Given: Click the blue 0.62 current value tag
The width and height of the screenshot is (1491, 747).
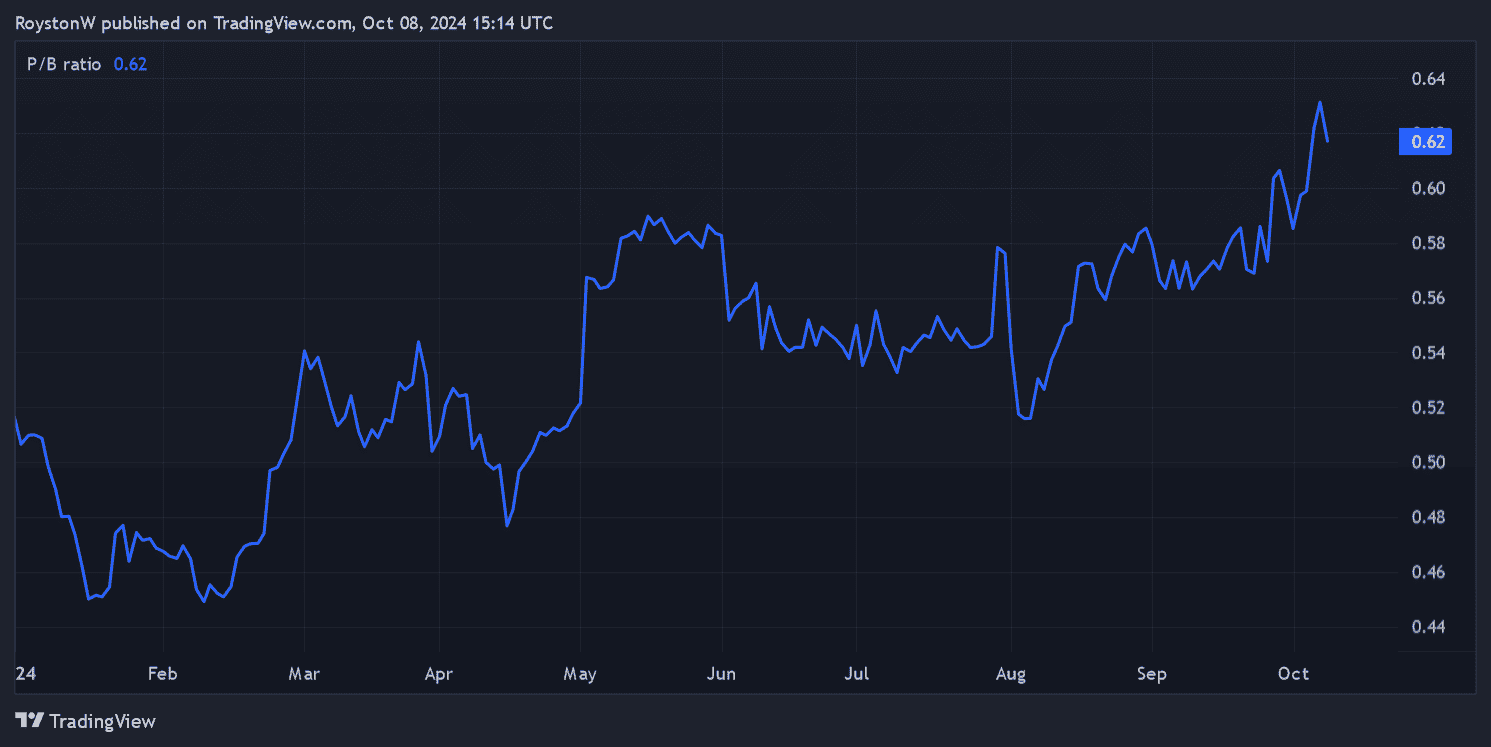Looking at the screenshot, I should tap(1425, 142).
